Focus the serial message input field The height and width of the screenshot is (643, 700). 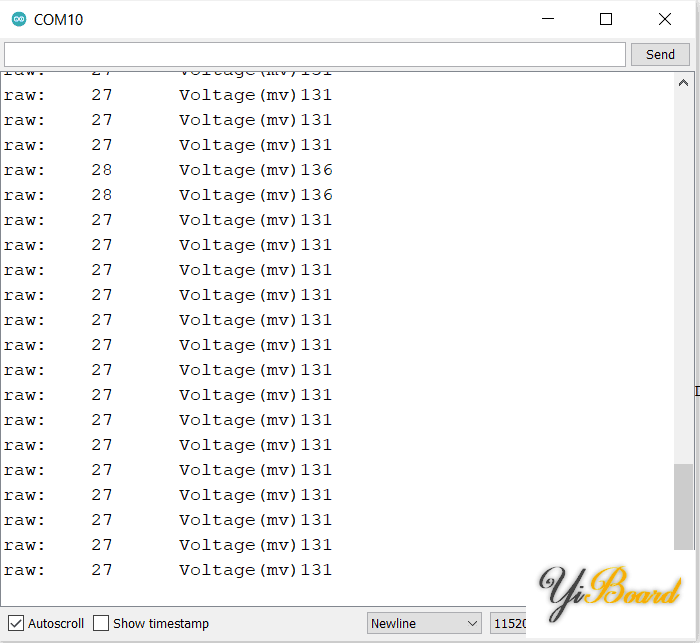coord(315,54)
